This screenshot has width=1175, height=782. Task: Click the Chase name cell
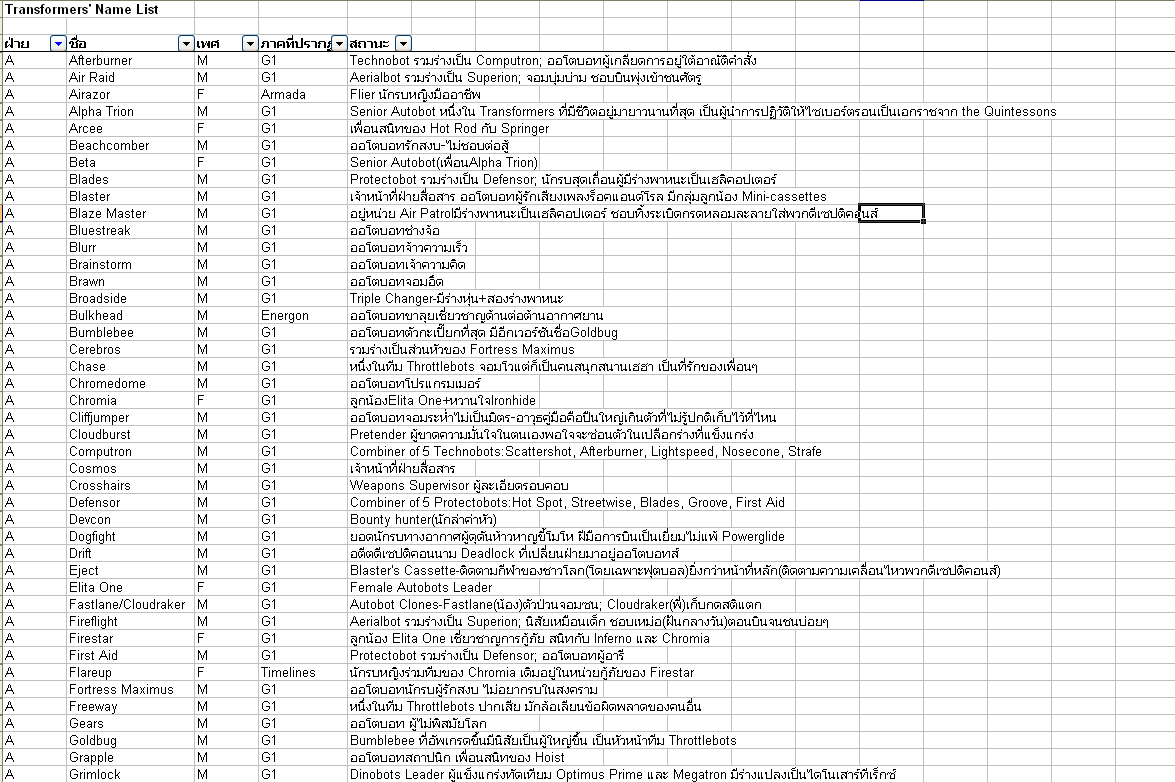[130, 366]
